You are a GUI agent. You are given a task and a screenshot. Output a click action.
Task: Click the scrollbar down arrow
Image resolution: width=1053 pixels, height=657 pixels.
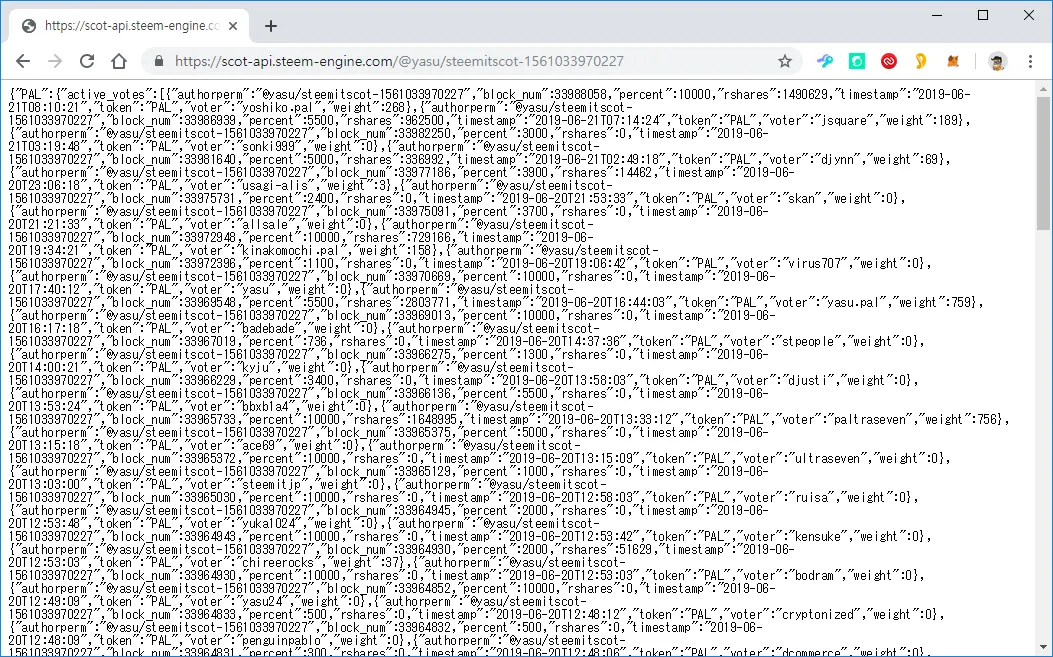click(1043, 648)
